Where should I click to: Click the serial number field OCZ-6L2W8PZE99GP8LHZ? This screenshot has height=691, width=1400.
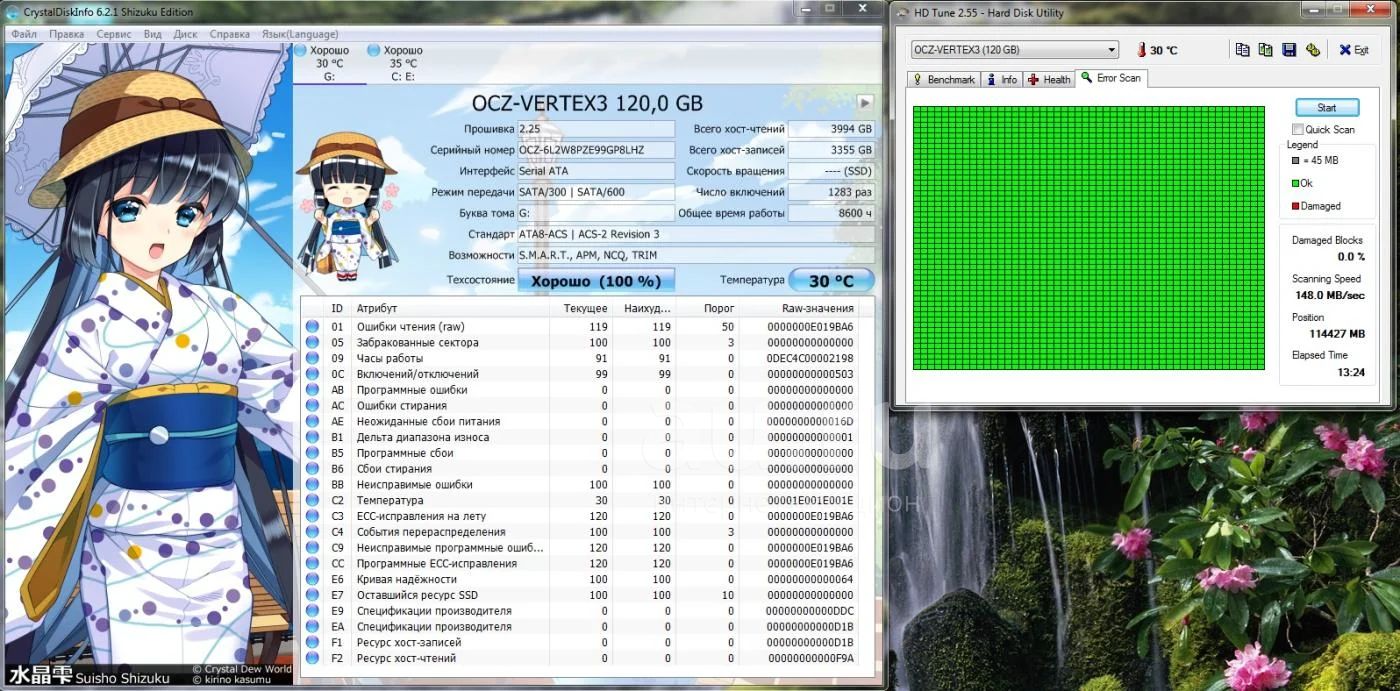(x=596, y=150)
